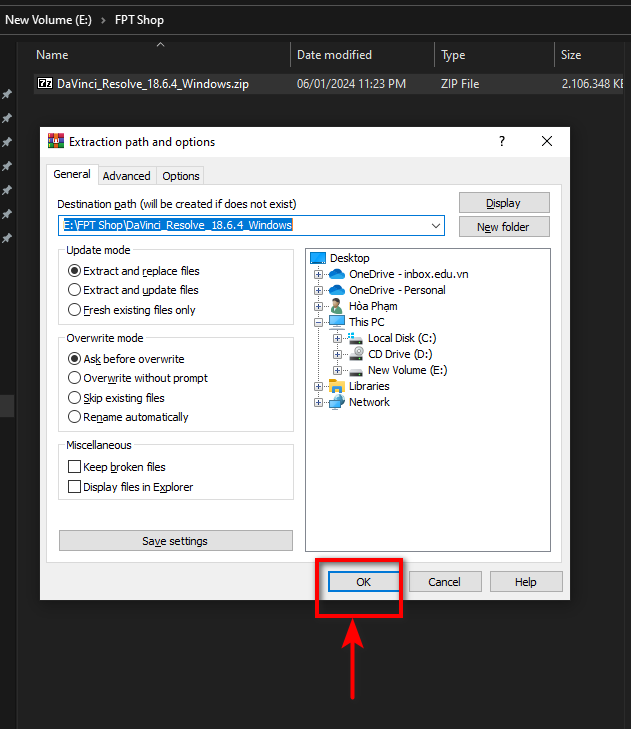Sort by Type column in Explorer
The image size is (631, 729).
coord(453,55)
